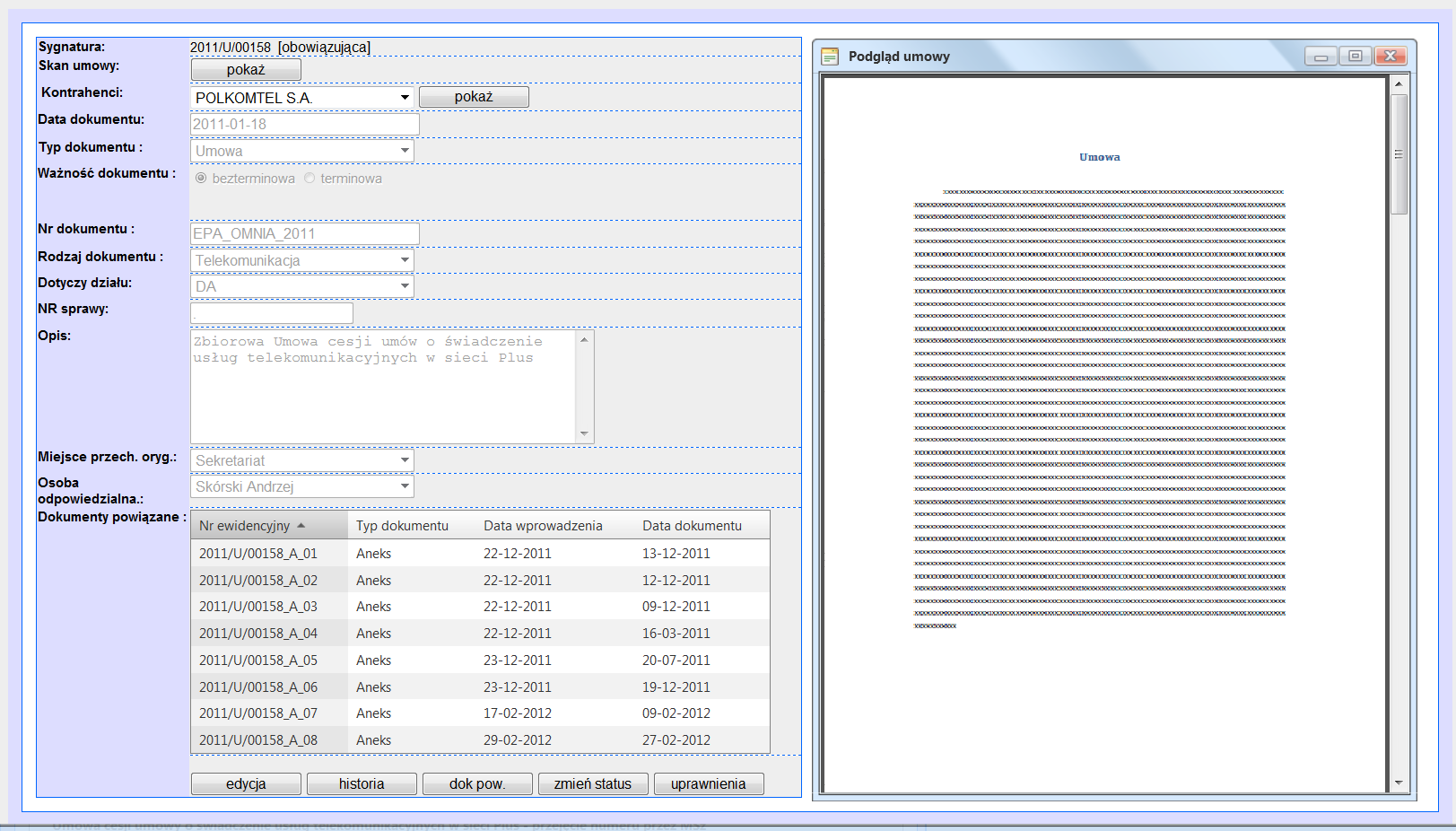The image size is (1456, 831).
Task: Click date 13-12-2011 in Data dokumentu column
Action: click(676, 554)
